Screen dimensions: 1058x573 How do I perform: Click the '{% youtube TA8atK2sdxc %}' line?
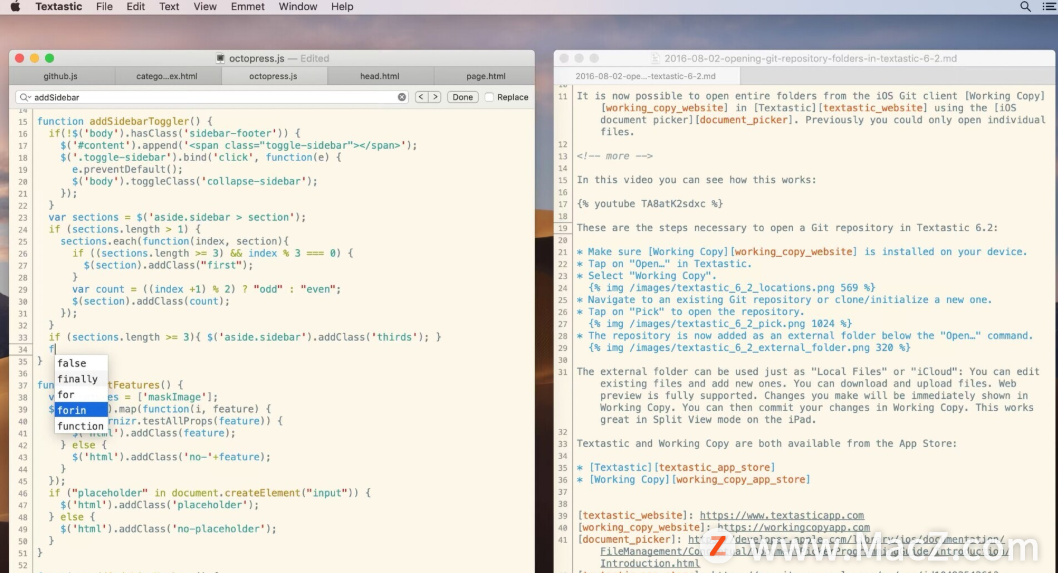(649, 204)
